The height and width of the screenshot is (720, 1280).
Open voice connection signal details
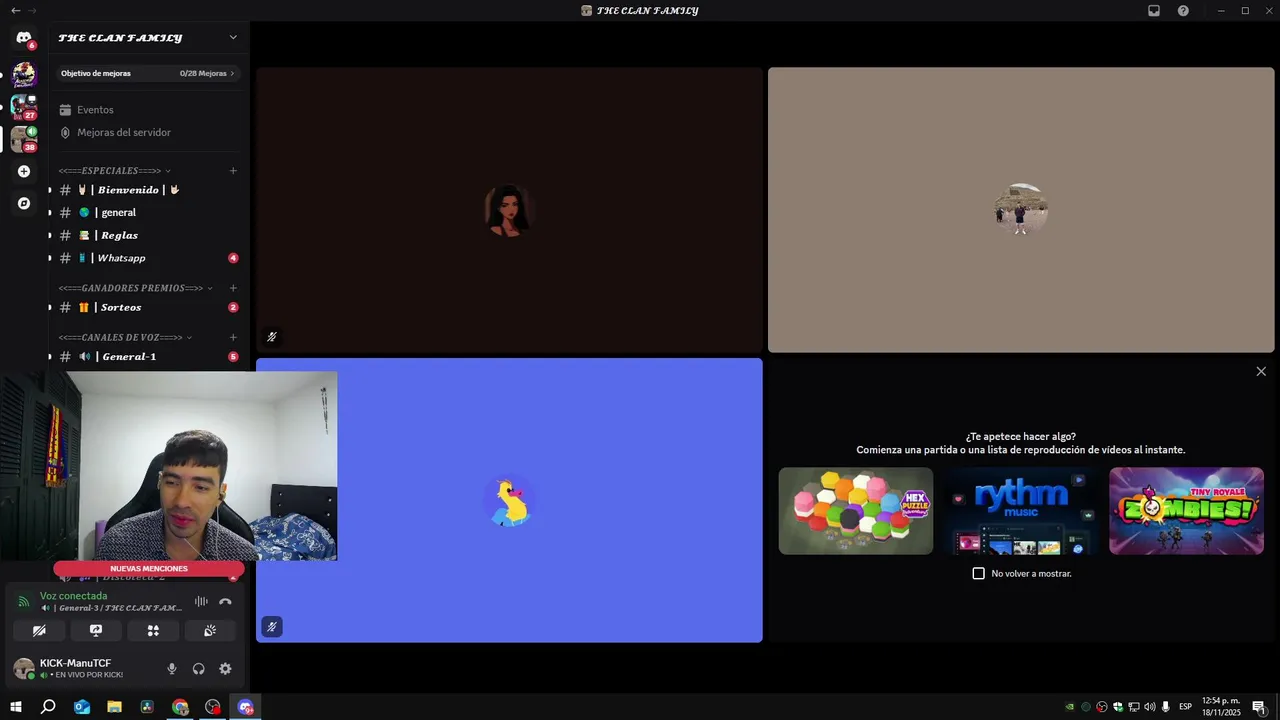24,601
